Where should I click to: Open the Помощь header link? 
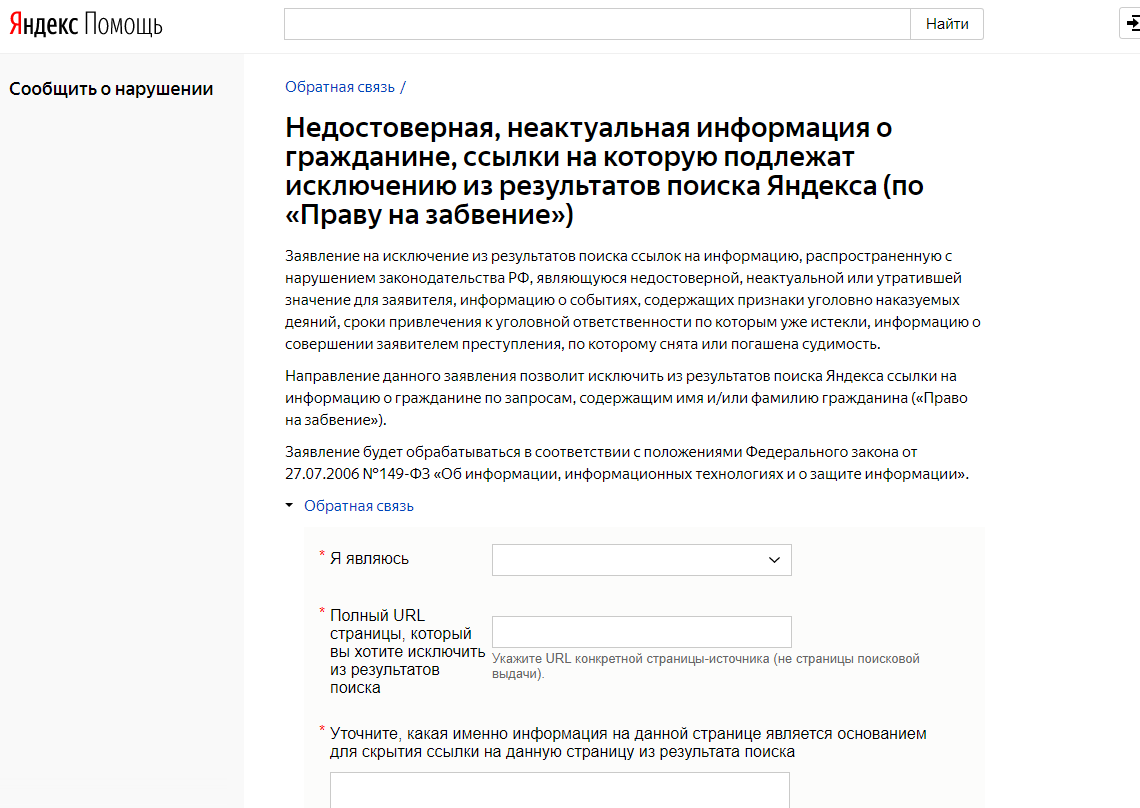pyautogui.click(x=123, y=24)
